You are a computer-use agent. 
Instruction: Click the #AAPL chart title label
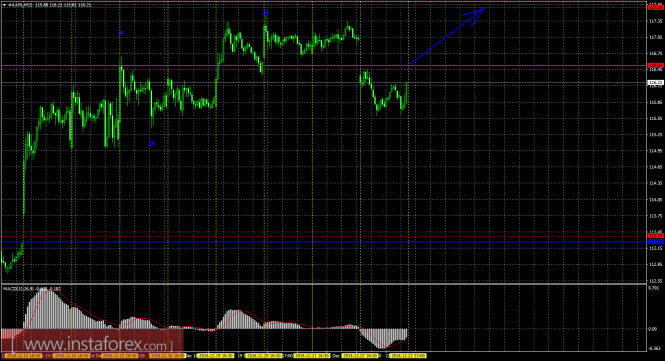pos(21,5)
